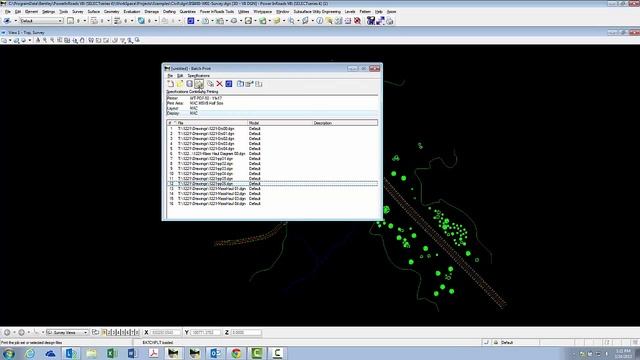Open Specifications menu in Batch Print

pyautogui.click(x=198, y=76)
